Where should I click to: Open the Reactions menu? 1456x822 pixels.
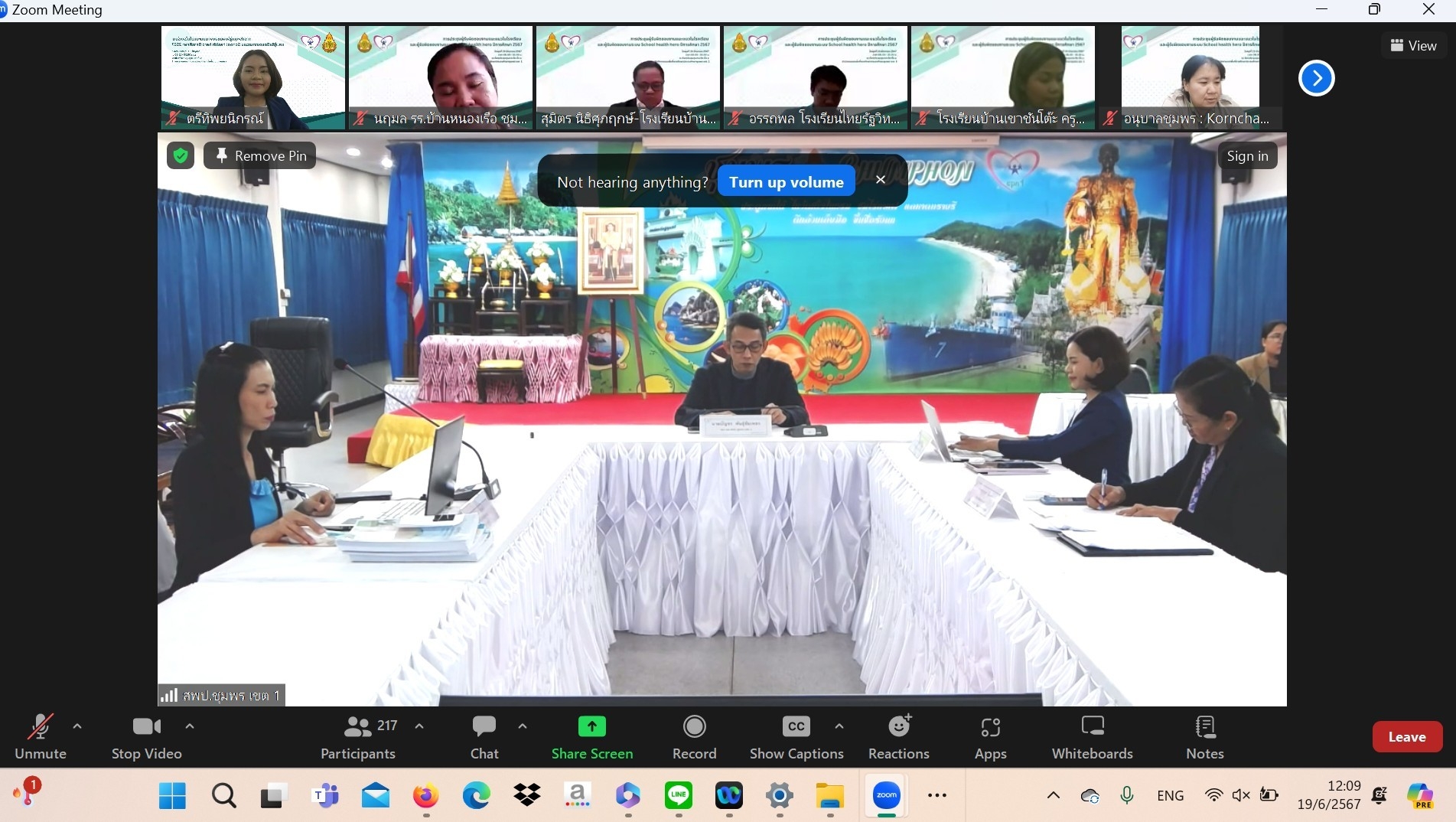898,737
